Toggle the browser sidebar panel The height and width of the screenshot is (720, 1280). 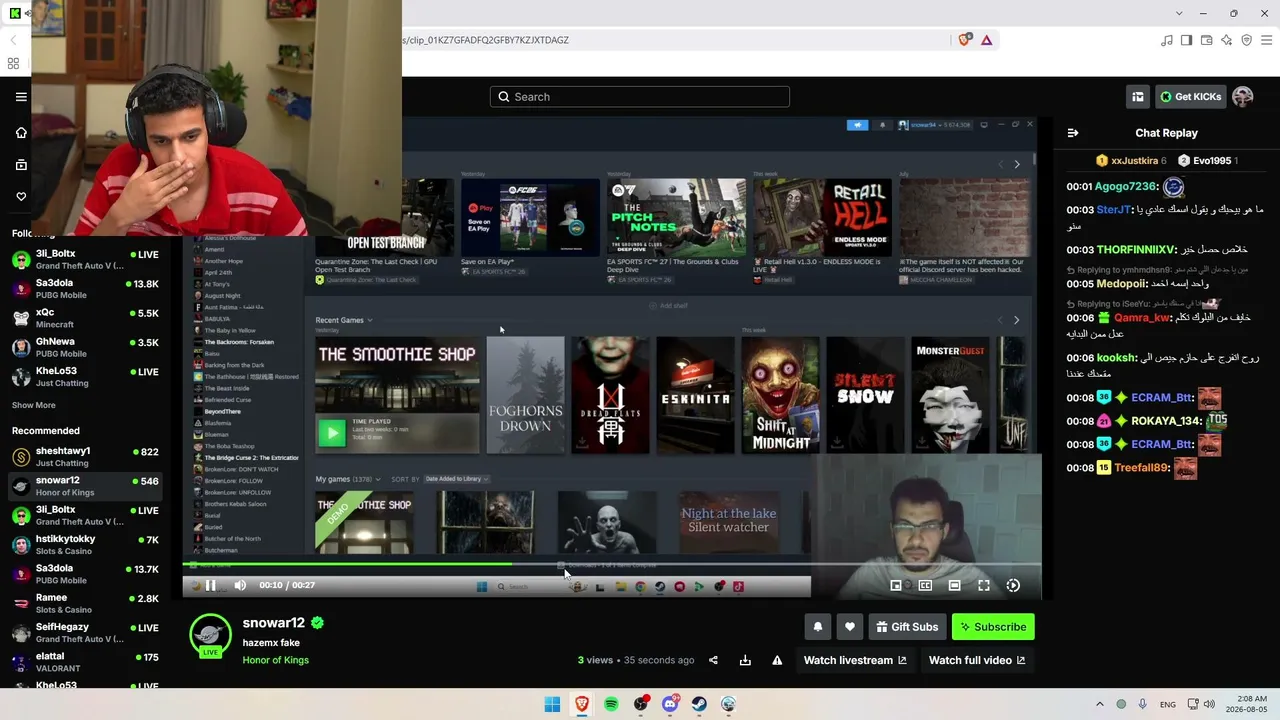pyautogui.click(x=1186, y=40)
